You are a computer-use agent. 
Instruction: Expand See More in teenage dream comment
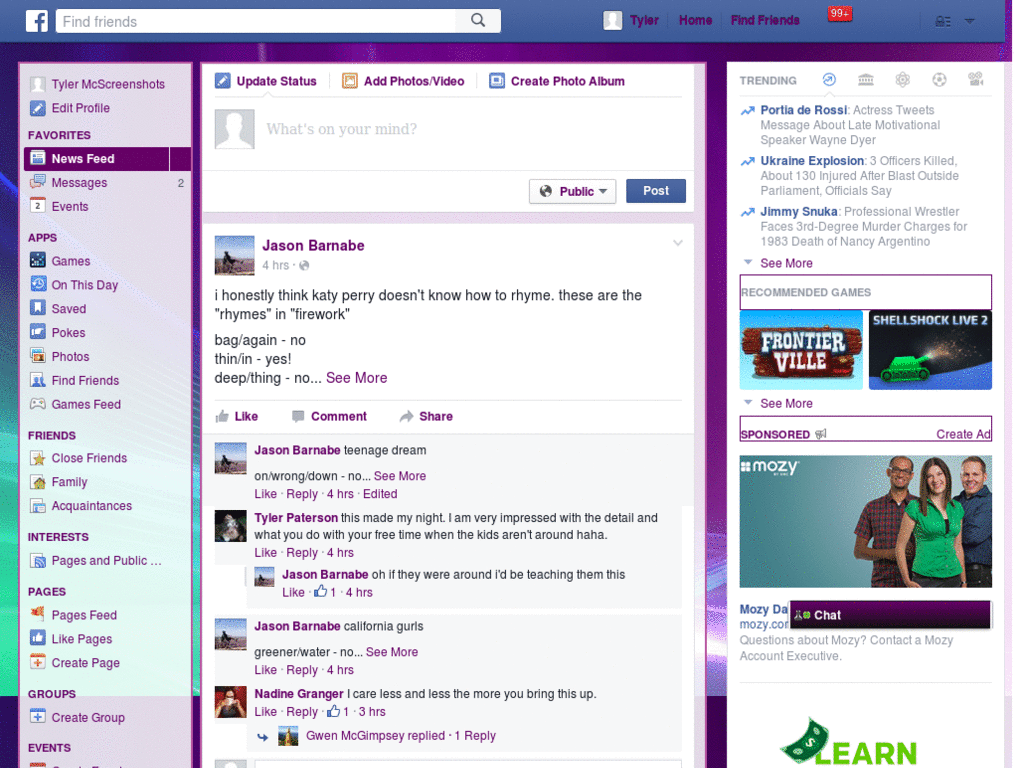(400, 476)
